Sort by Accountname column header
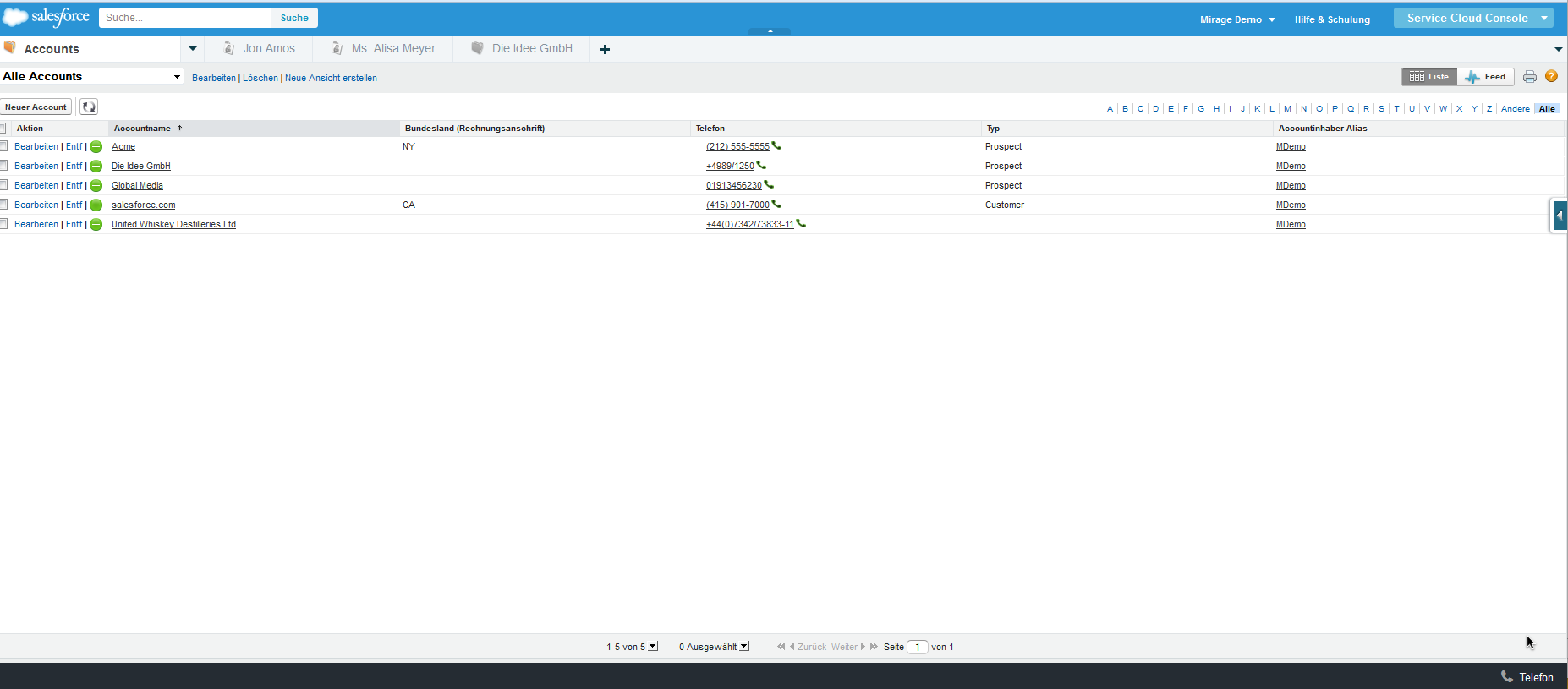1568x689 pixels. 254,129
